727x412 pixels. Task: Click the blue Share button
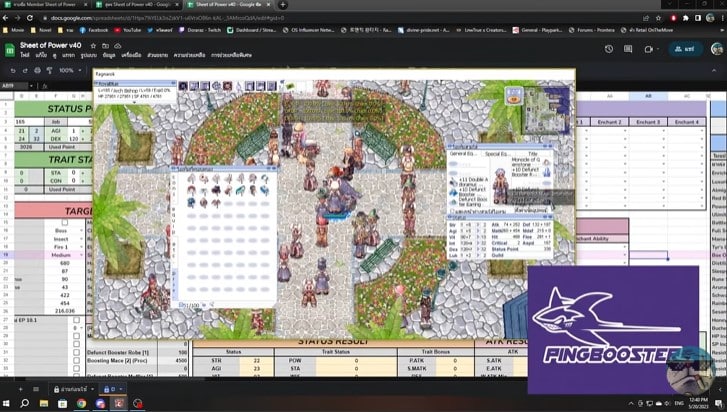tap(685, 49)
